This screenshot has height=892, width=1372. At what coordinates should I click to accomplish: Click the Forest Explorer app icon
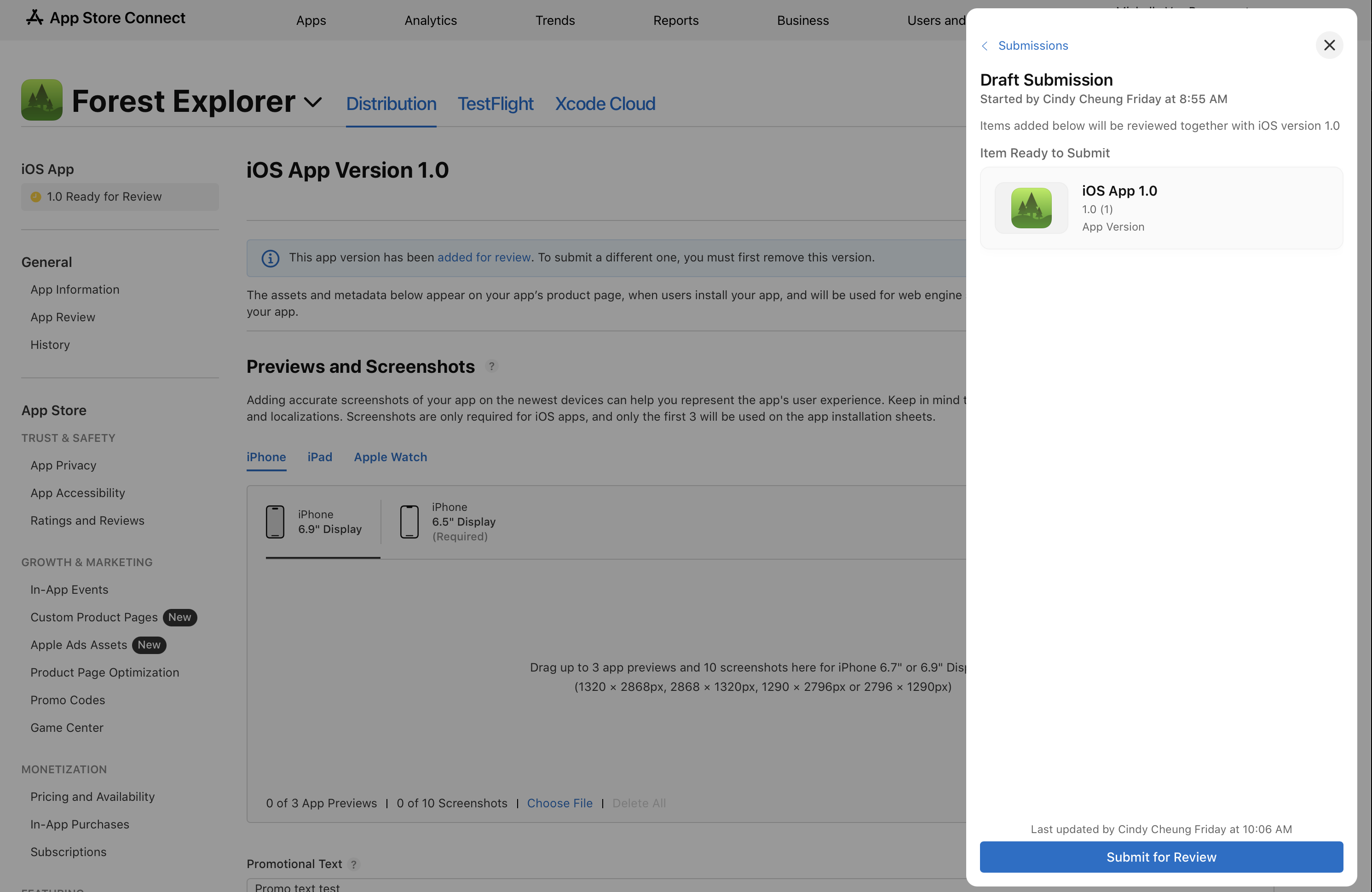pyautogui.click(x=41, y=99)
